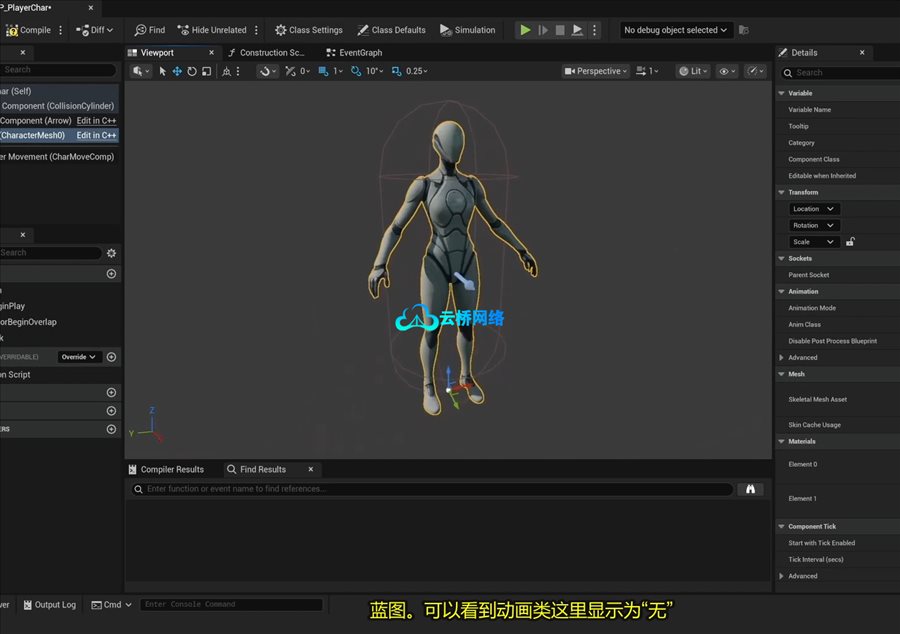The height and width of the screenshot is (634, 900).
Task: Open the Perspective view mode dropdown
Action: click(x=596, y=71)
